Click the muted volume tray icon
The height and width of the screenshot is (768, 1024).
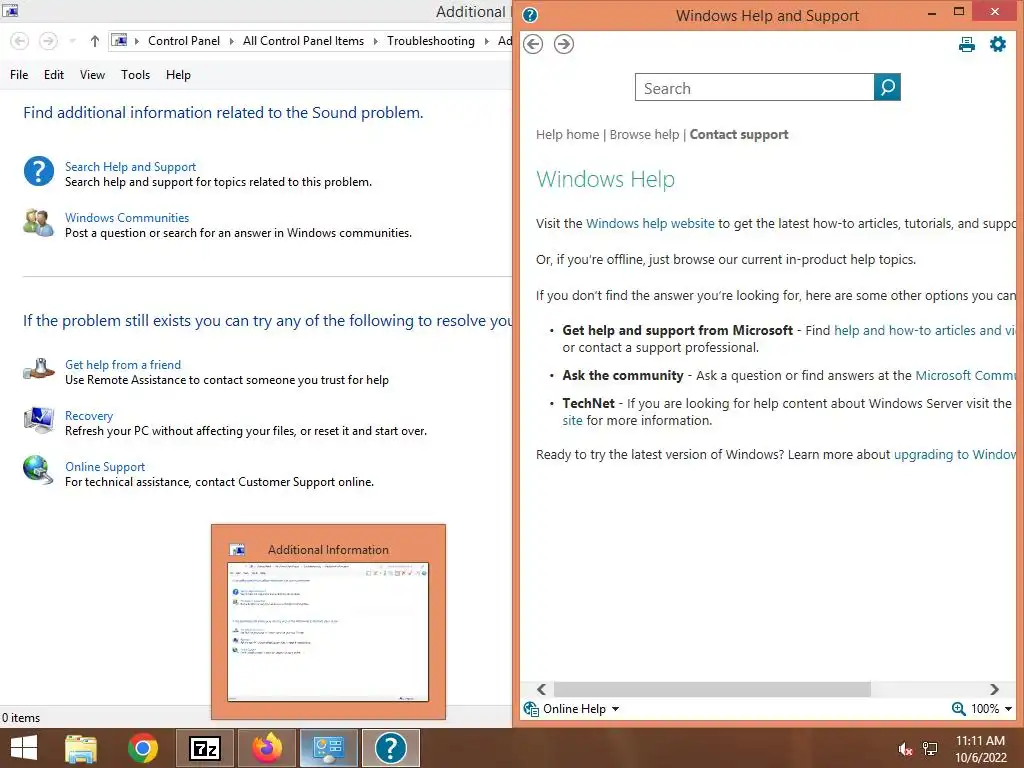coord(905,749)
